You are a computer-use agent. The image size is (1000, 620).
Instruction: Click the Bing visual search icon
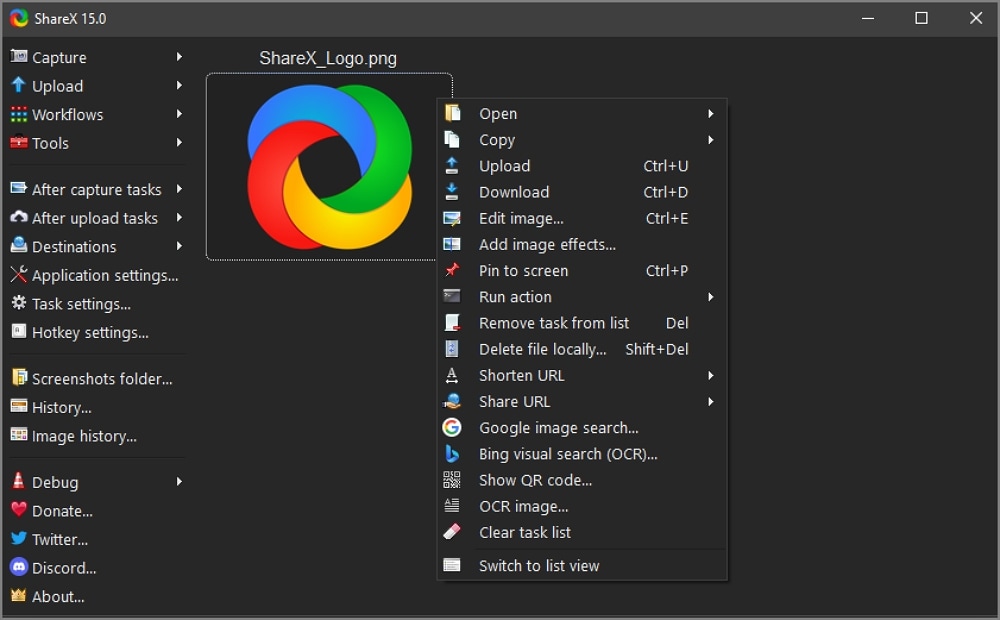pyautogui.click(x=452, y=454)
